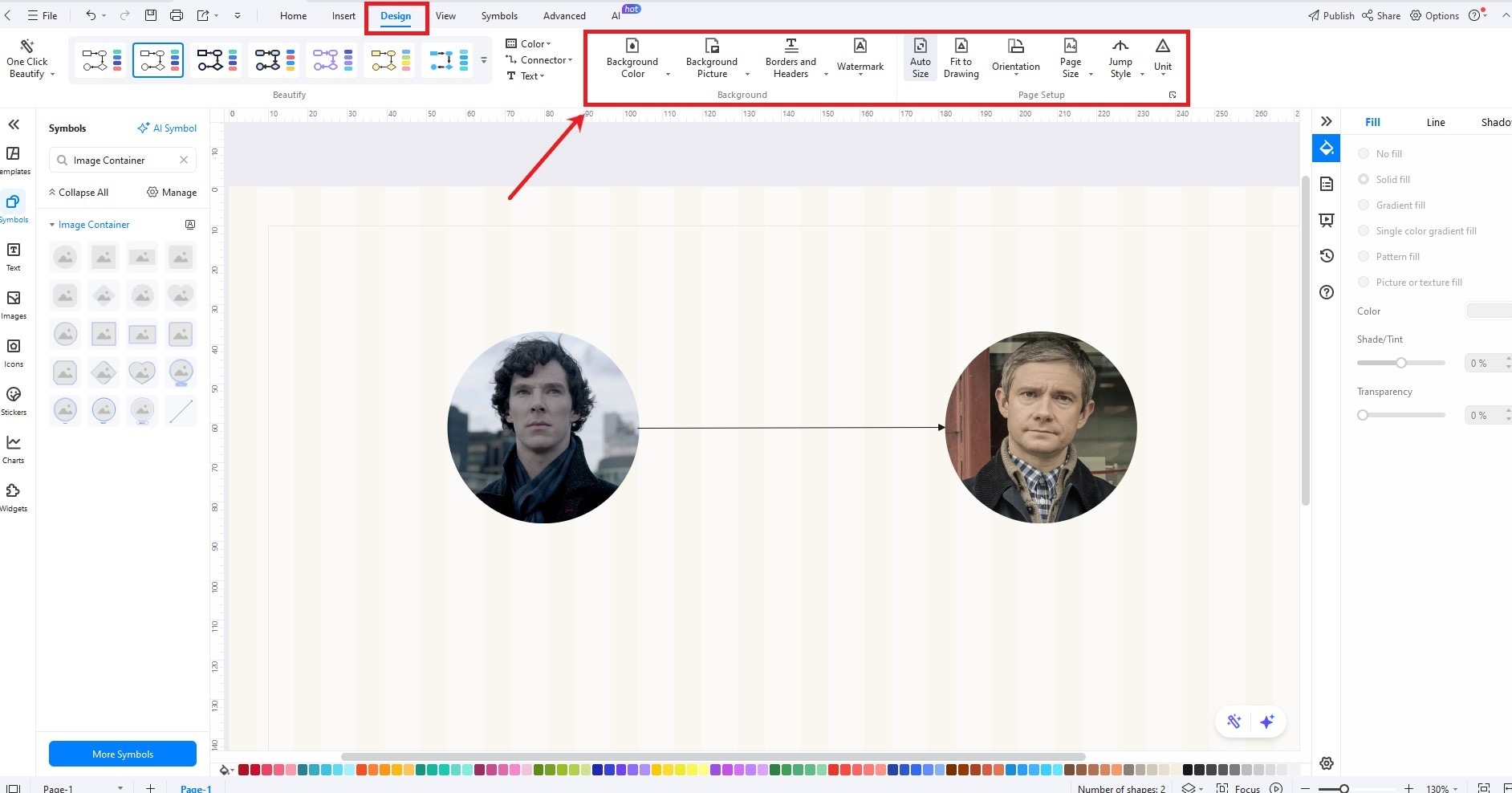The image size is (1512, 793).
Task: Click the More Symbols button
Action: point(123,754)
